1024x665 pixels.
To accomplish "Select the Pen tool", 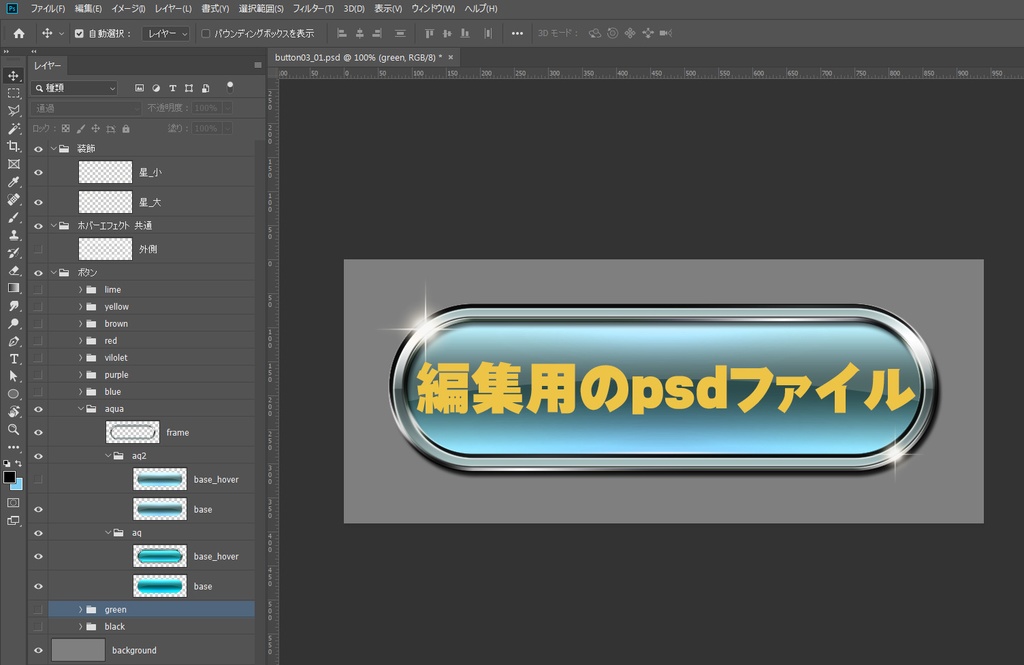I will (14, 341).
